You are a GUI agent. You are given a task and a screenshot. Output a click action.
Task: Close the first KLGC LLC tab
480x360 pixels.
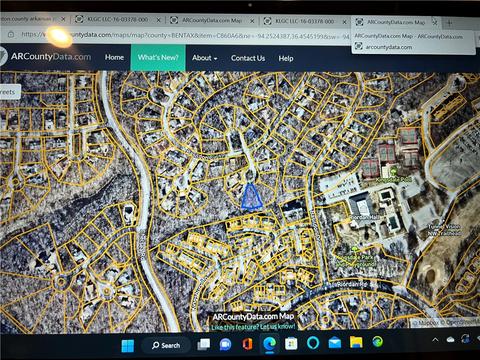pos(159,20)
